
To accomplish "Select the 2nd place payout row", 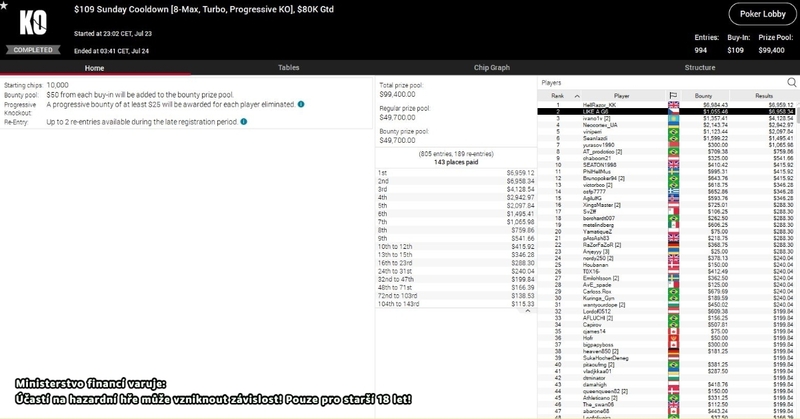I will (x=456, y=181).
